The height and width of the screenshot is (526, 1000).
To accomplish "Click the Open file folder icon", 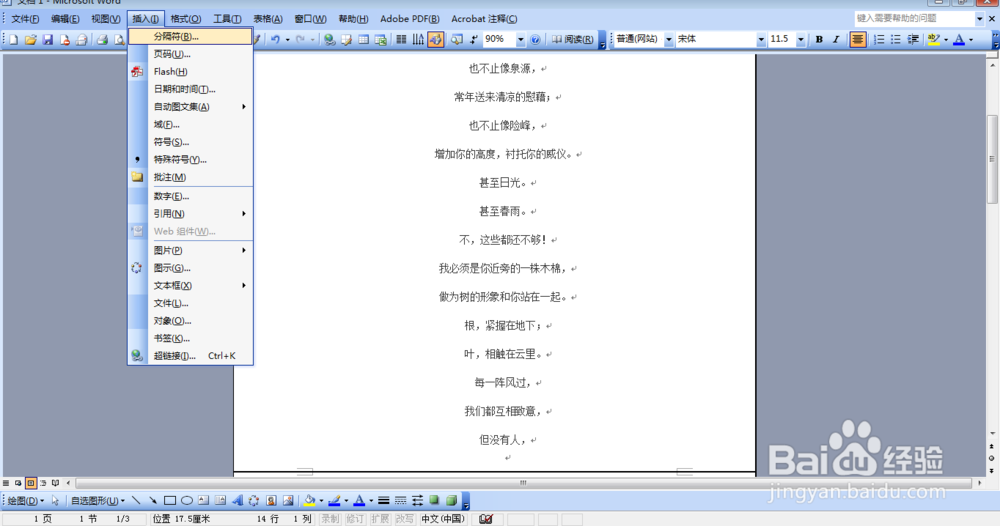I will pyautogui.click(x=31, y=40).
